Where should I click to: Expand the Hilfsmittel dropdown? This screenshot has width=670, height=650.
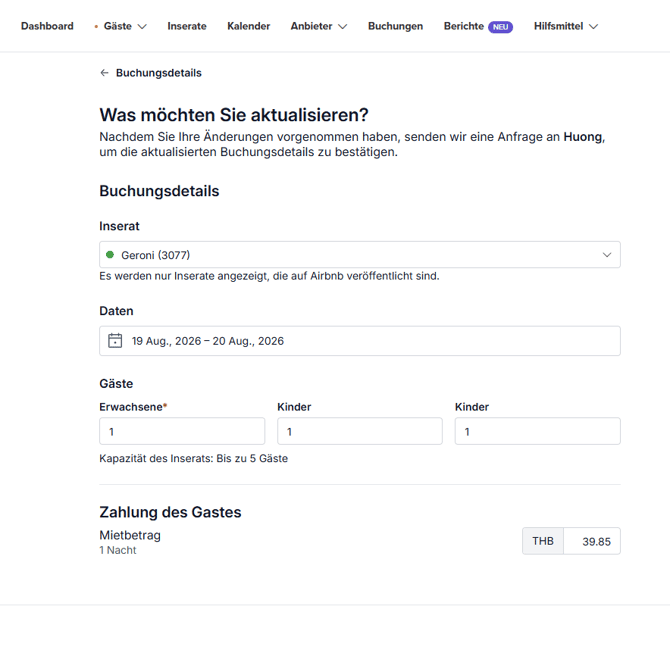[x=565, y=26]
